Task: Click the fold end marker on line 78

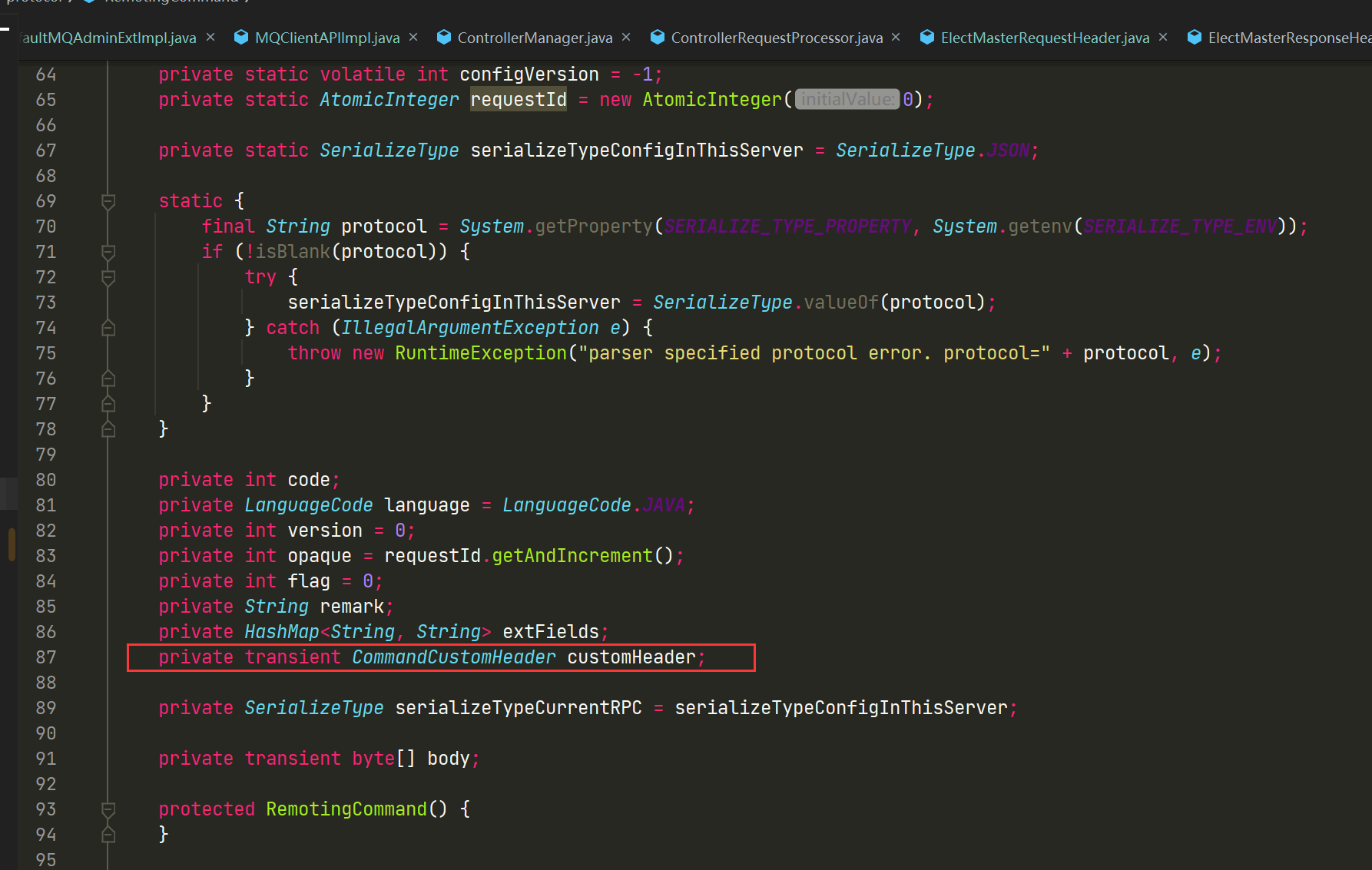Action: 108,429
